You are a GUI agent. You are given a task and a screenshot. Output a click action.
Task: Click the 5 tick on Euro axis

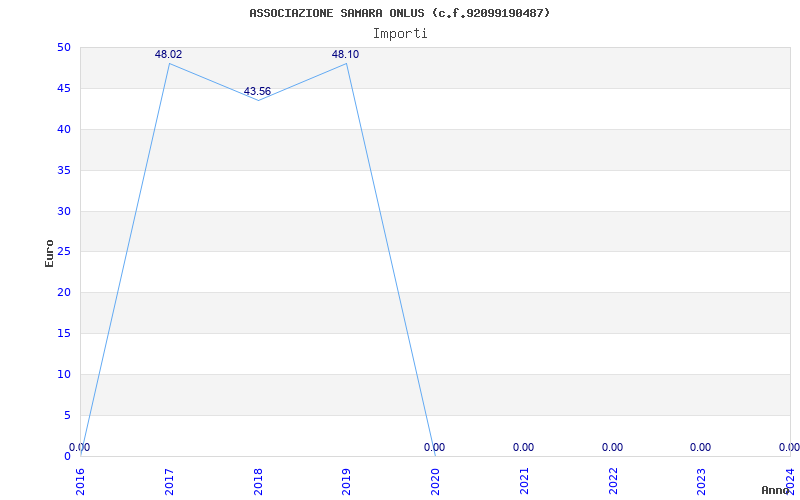pos(67,415)
